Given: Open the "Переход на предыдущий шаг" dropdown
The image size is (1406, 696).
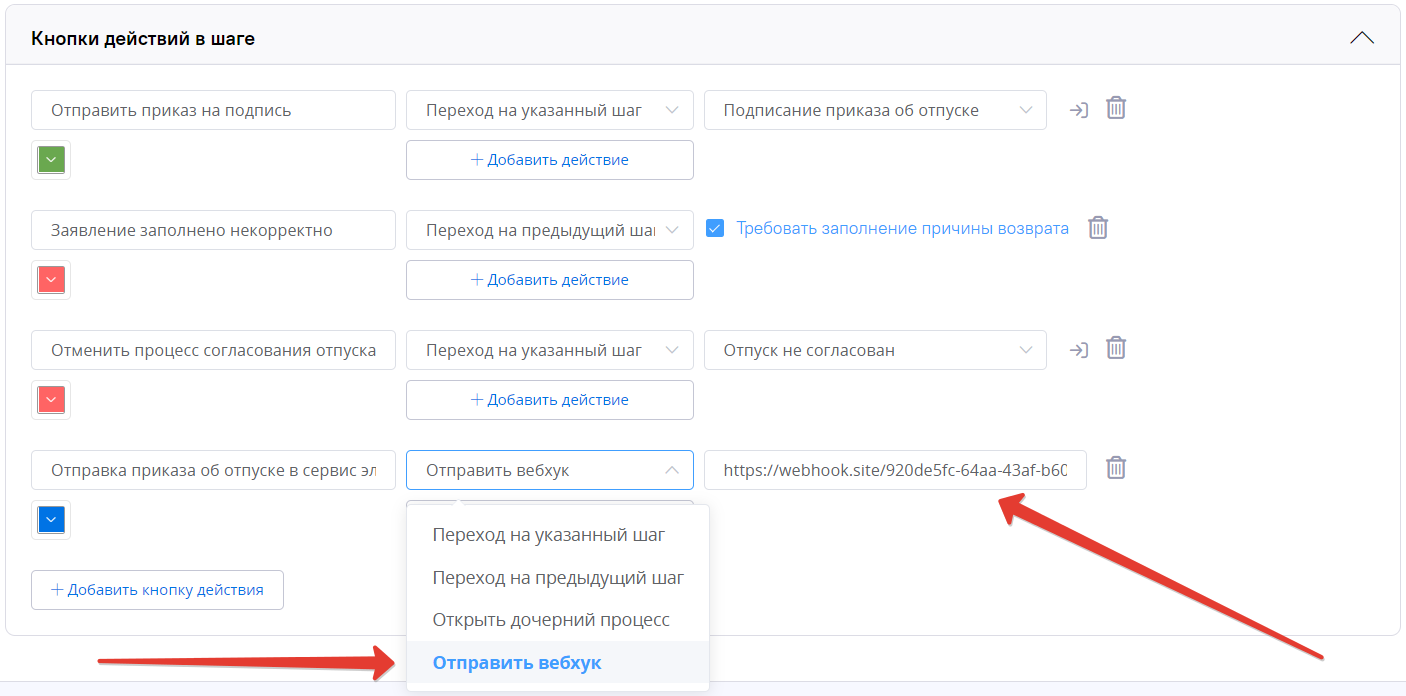Looking at the screenshot, I should (x=549, y=230).
